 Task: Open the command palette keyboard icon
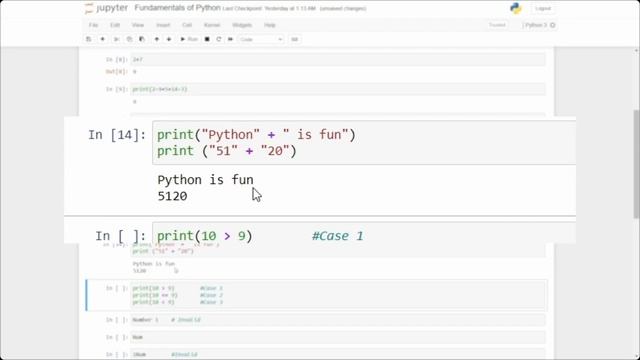294,39
